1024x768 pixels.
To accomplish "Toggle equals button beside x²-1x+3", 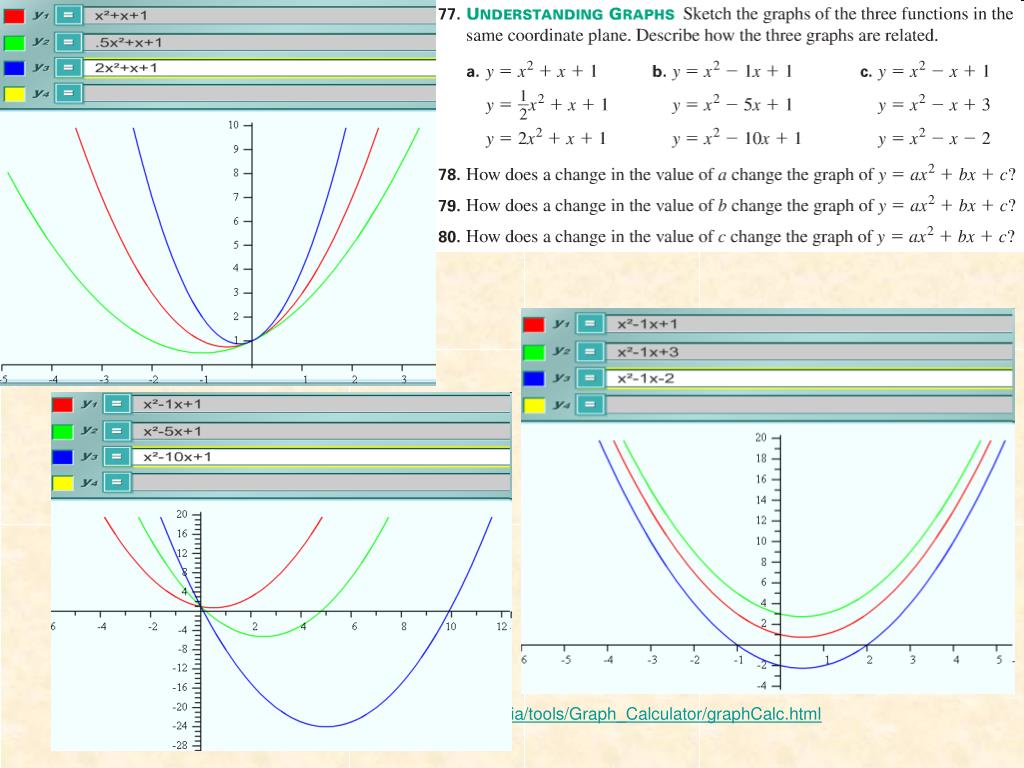I will 590,352.
